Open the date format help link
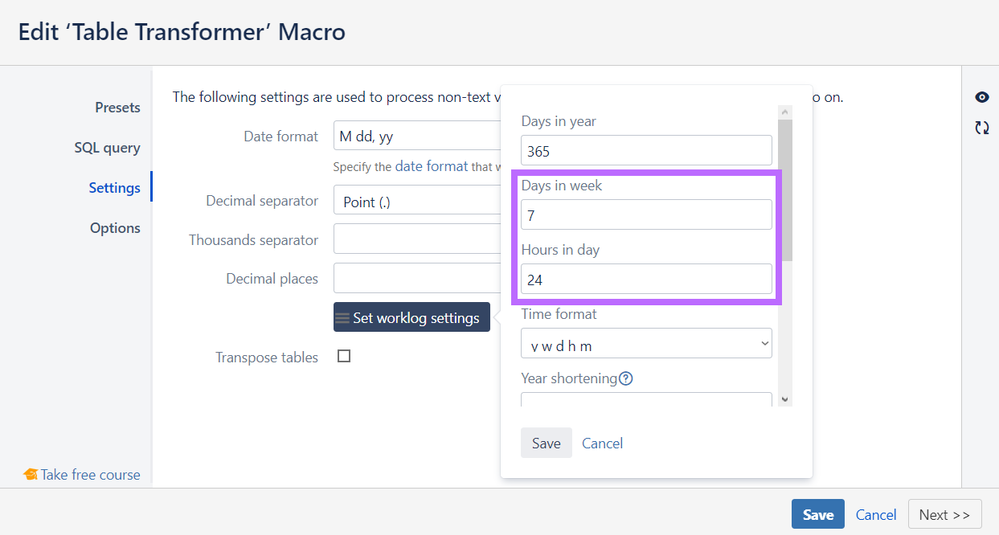999x535 pixels. 431,166
